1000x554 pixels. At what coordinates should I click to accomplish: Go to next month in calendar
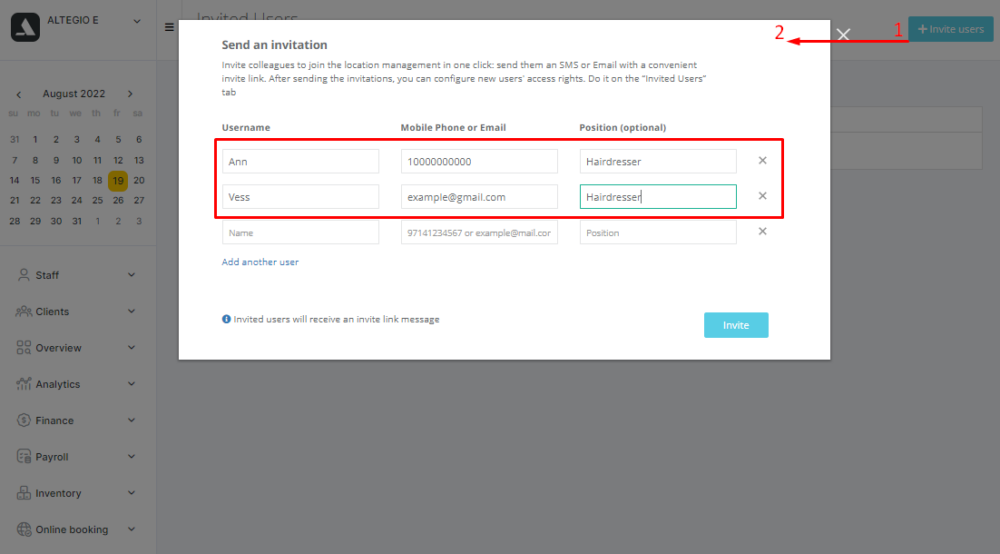click(130, 94)
